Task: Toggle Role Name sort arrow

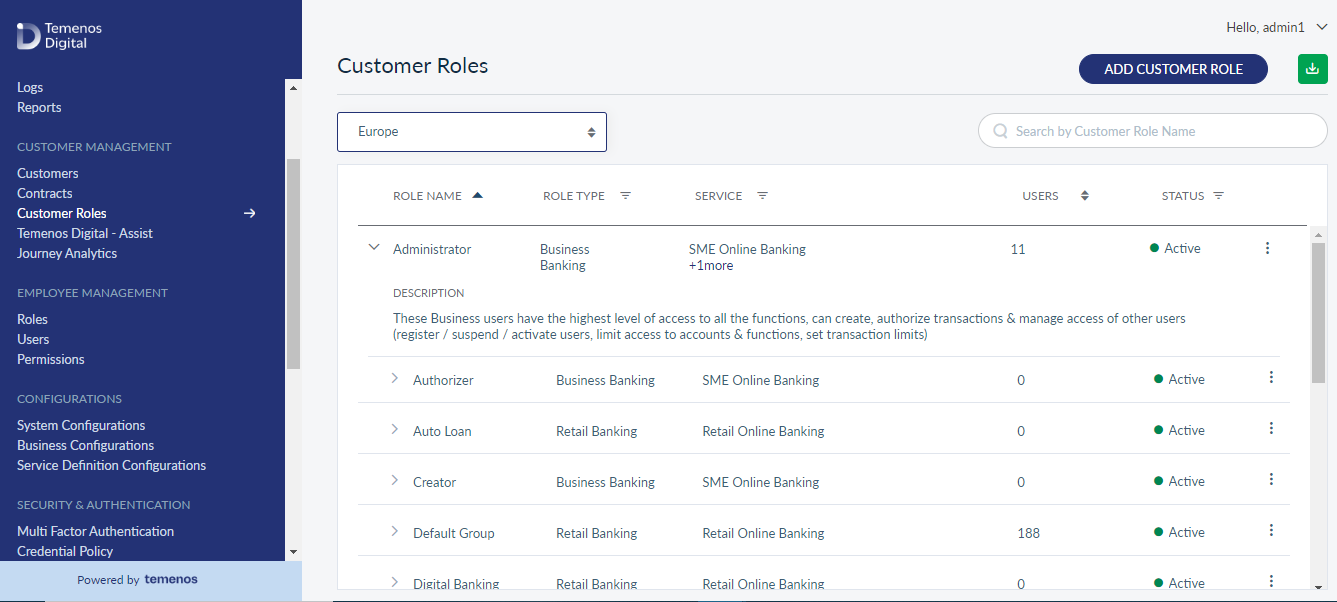Action: (477, 195)
